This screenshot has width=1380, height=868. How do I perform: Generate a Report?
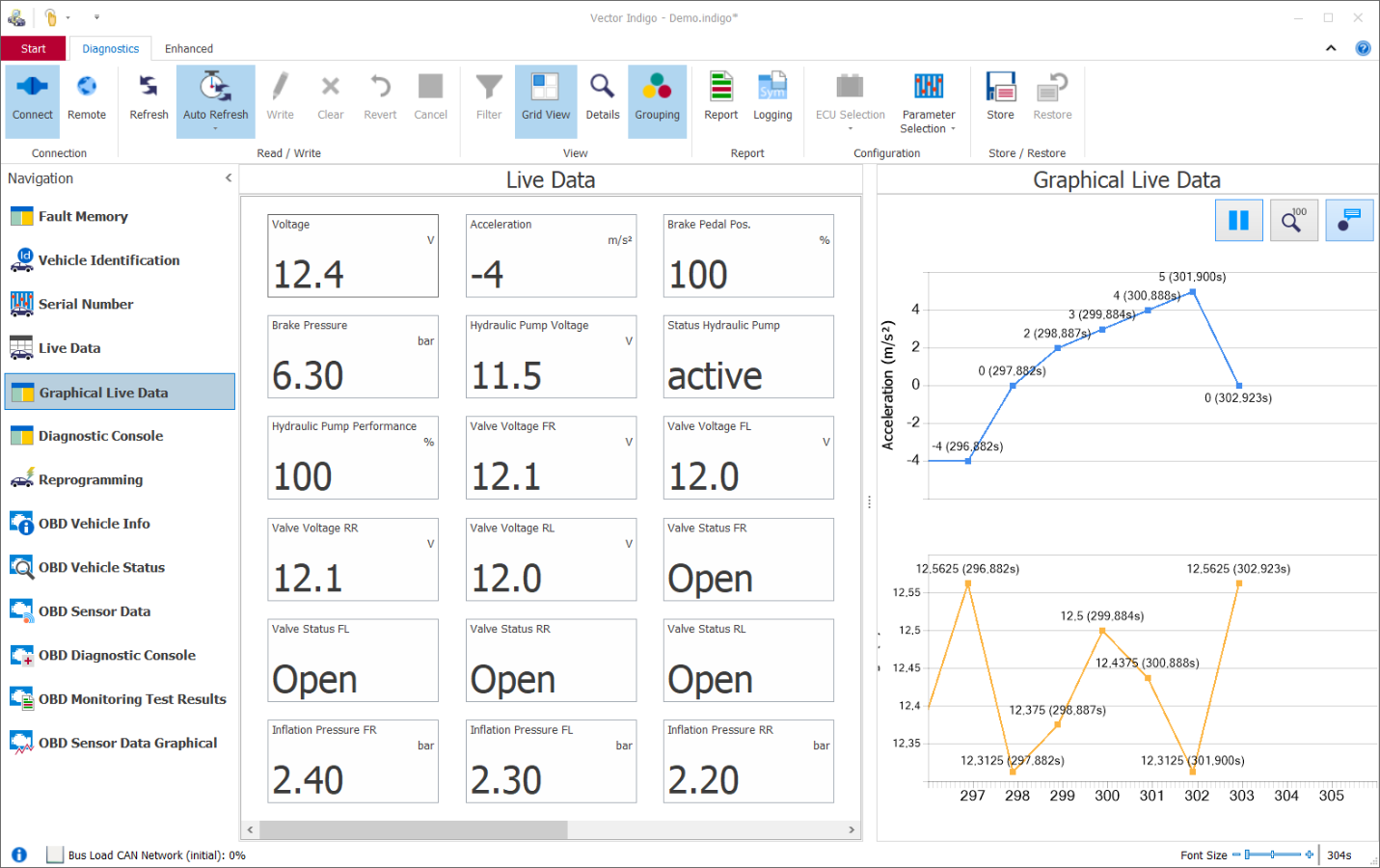coord(720,100)
